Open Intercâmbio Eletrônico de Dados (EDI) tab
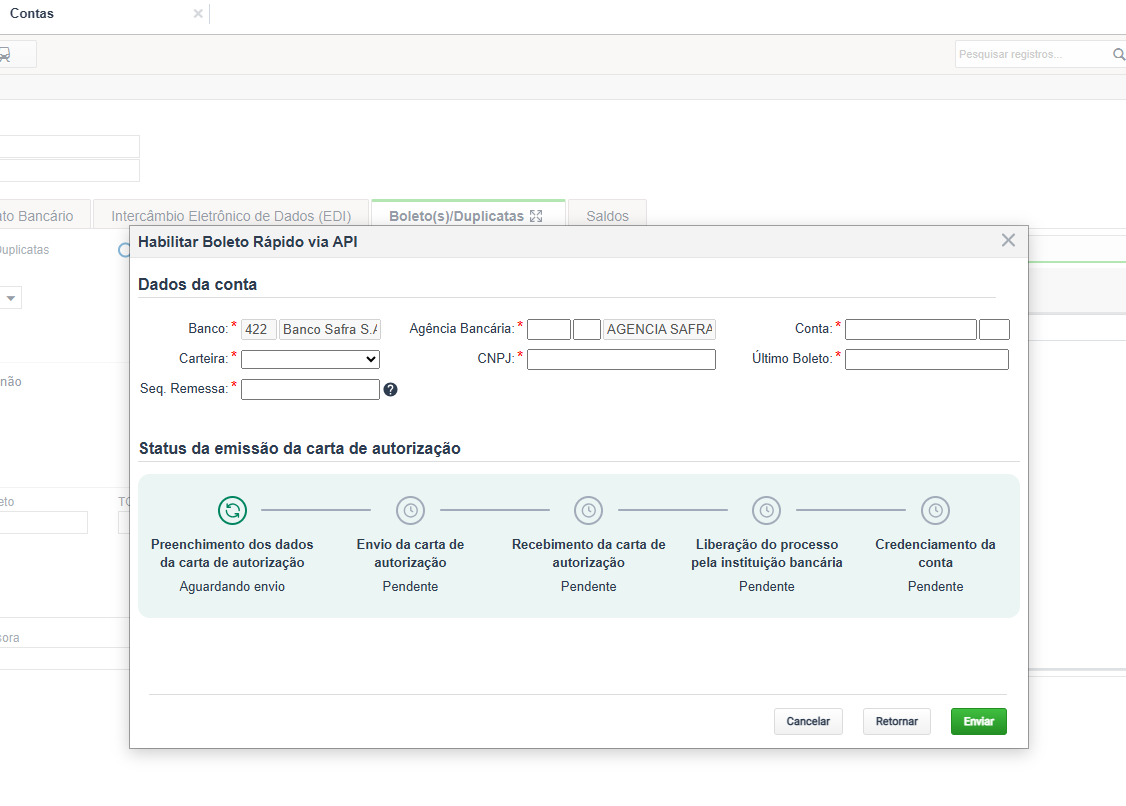Image resolution: width=1126 pixels, height=806 pixels. (231, 216)
